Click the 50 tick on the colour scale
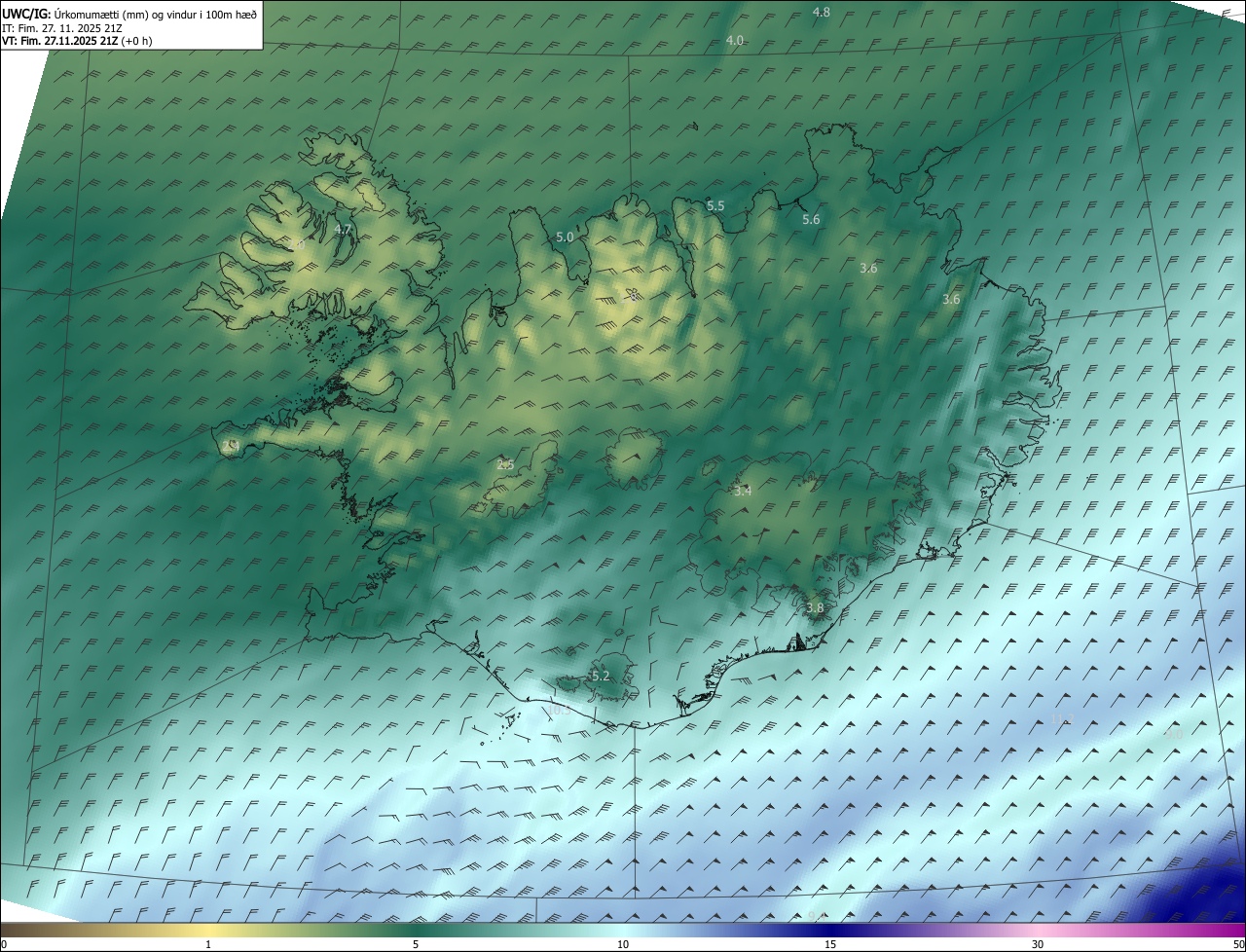1246x952 pixels. click(1238, 944)
